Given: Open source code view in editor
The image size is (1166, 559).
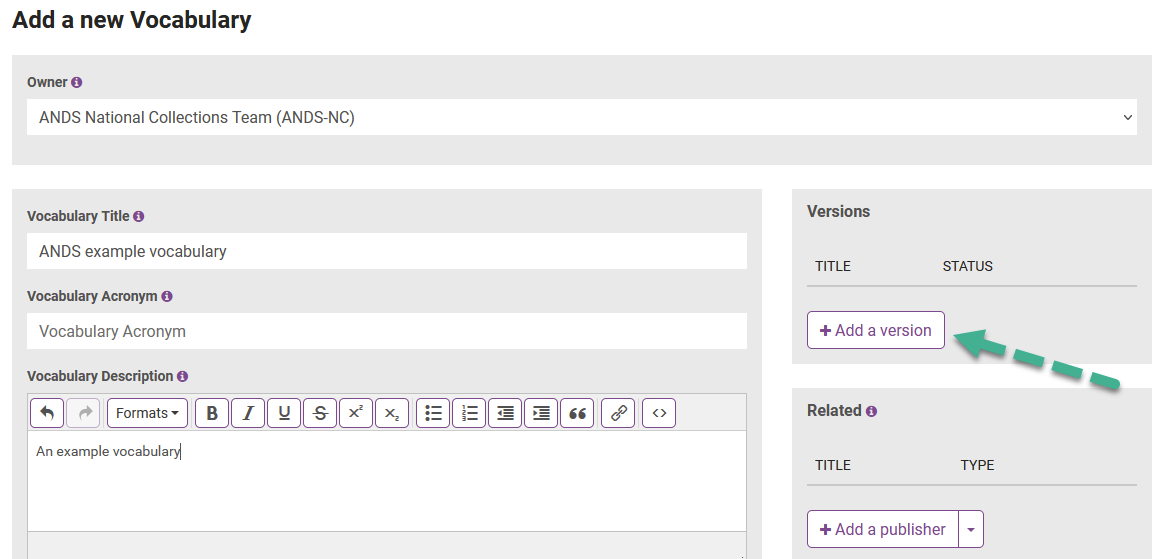Looking at the screenshot, I should [x=659, y=413].
